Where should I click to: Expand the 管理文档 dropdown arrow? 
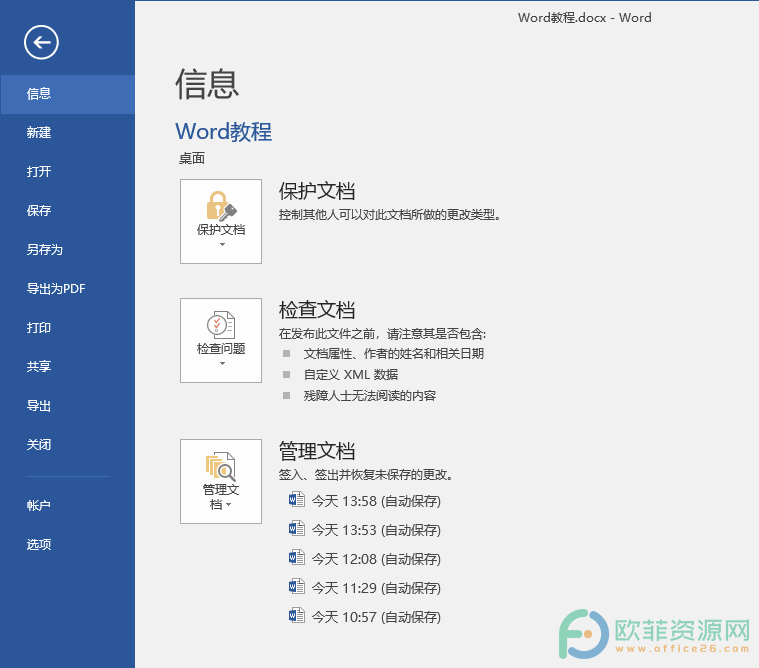point(229,505)
